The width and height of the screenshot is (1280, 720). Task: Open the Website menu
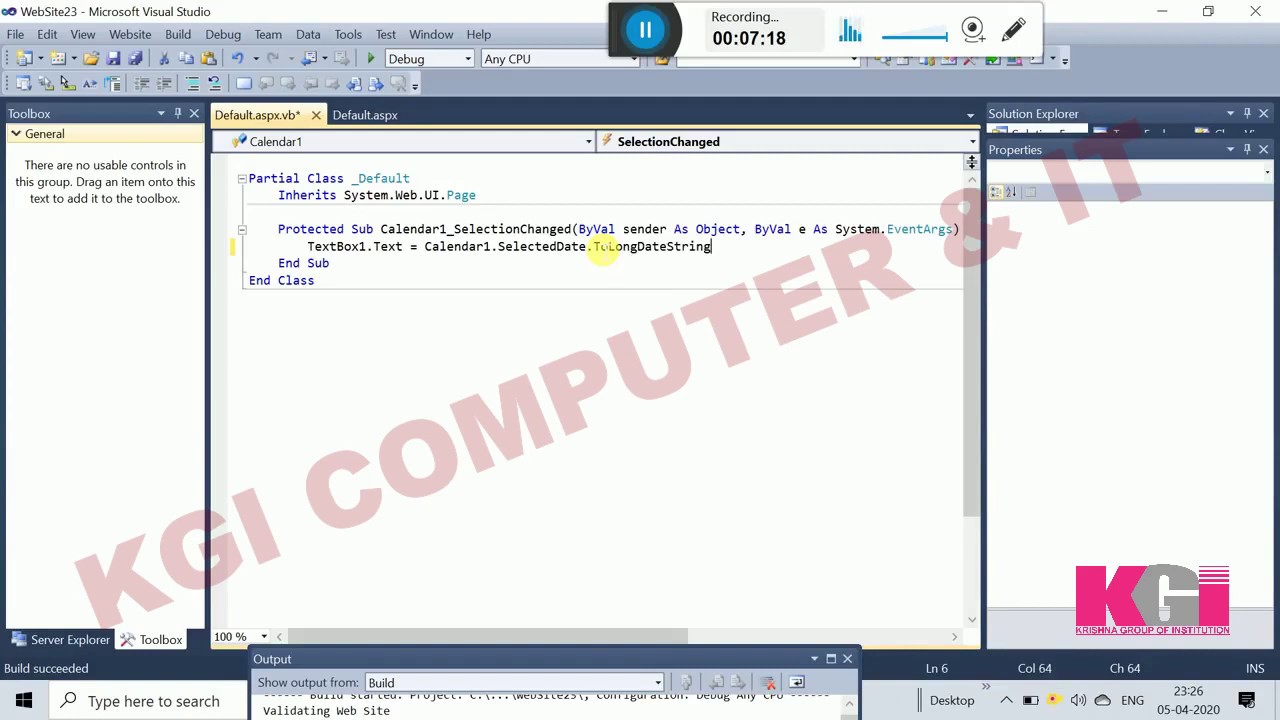[x=130, y=34]
